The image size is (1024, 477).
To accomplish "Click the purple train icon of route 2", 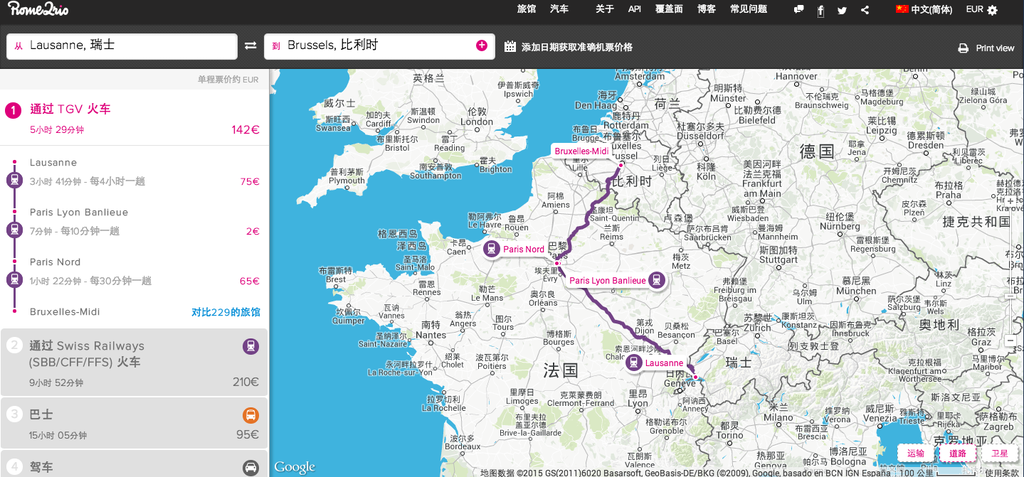I will pyautogui.click(x=251, y=346).
